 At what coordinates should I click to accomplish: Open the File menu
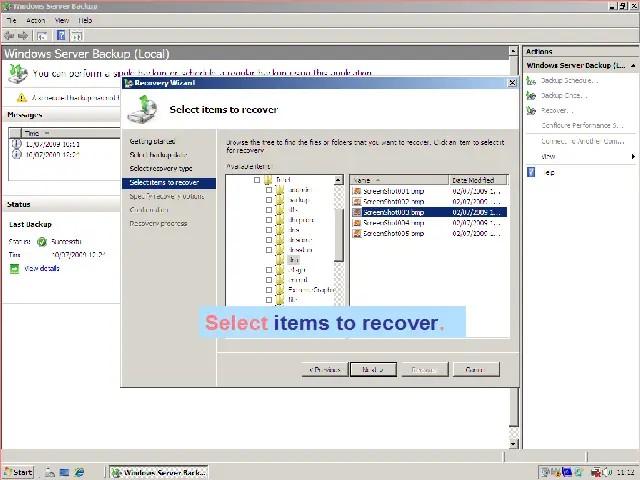(11, 20)
